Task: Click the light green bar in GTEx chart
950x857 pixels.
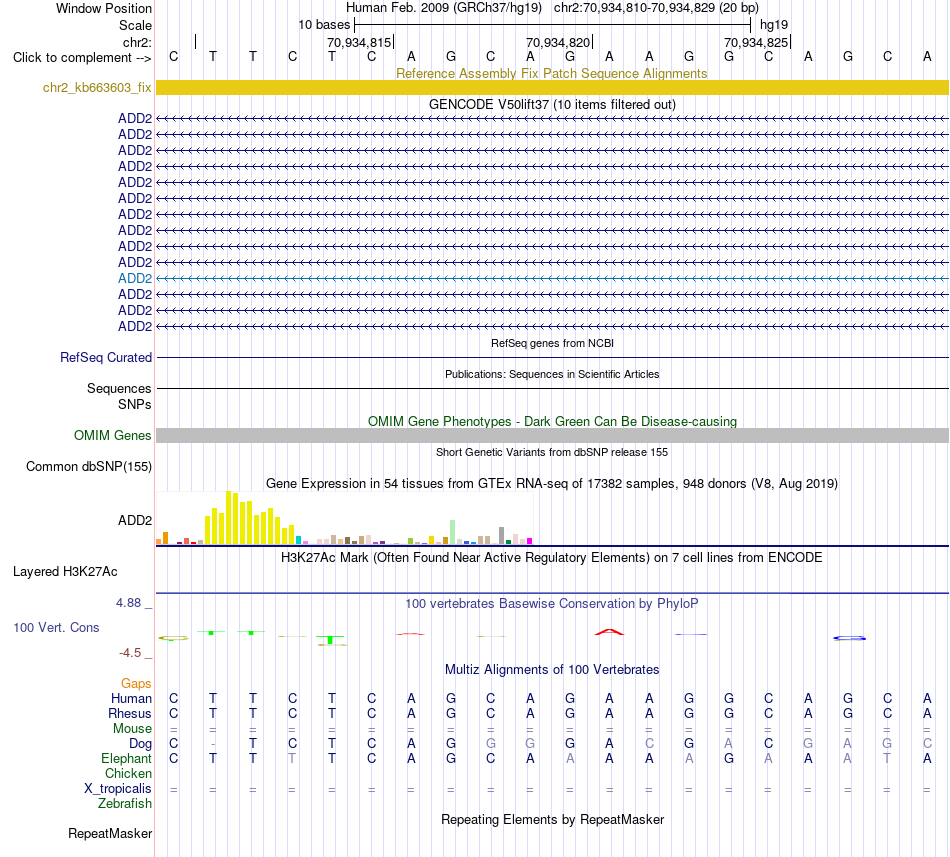Action: click(x=452, y=532)
